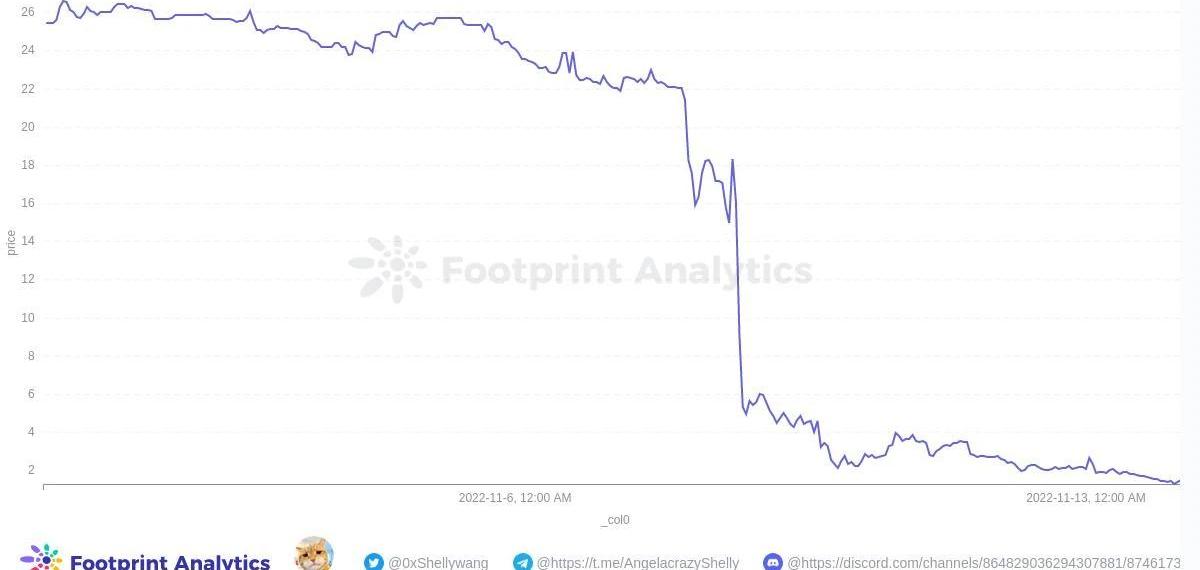Image resolution: width=1200 pixels, height=570 pixels.
Task: Click the Twitter bird icon
Action: [x=374, y=563]
